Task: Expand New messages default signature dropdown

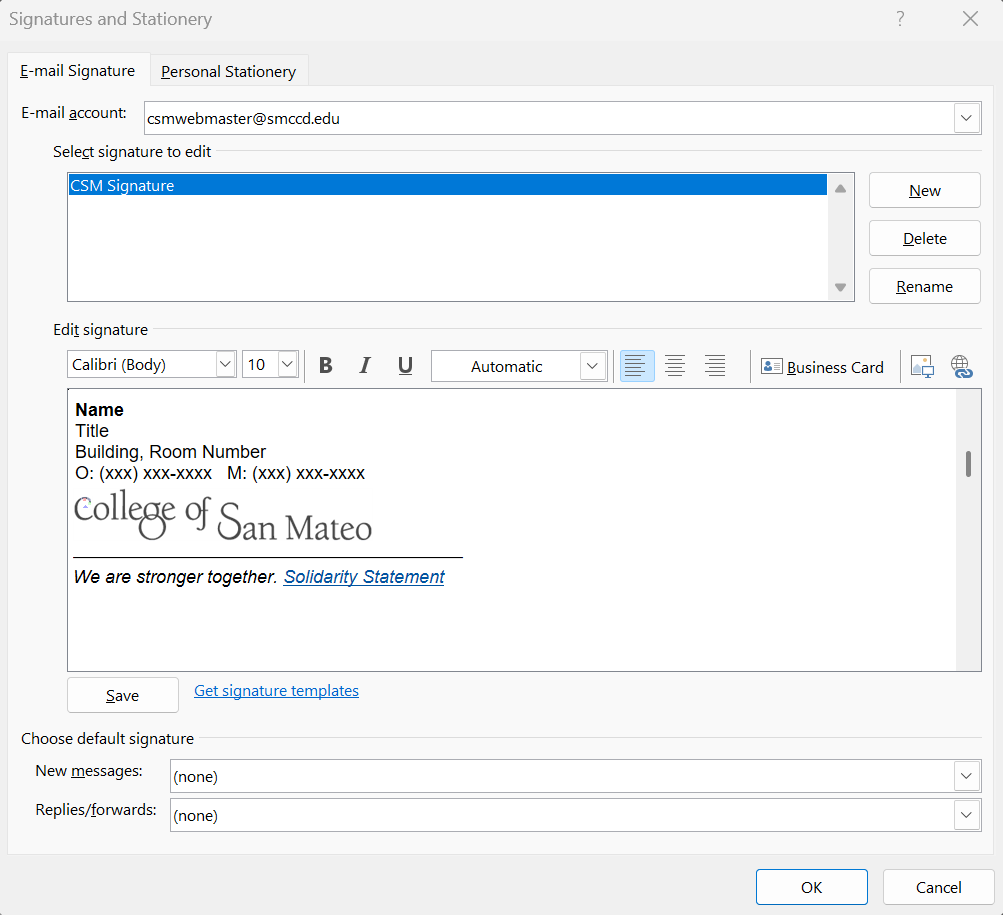Action: pyautogui.click(x=966, y=776)
